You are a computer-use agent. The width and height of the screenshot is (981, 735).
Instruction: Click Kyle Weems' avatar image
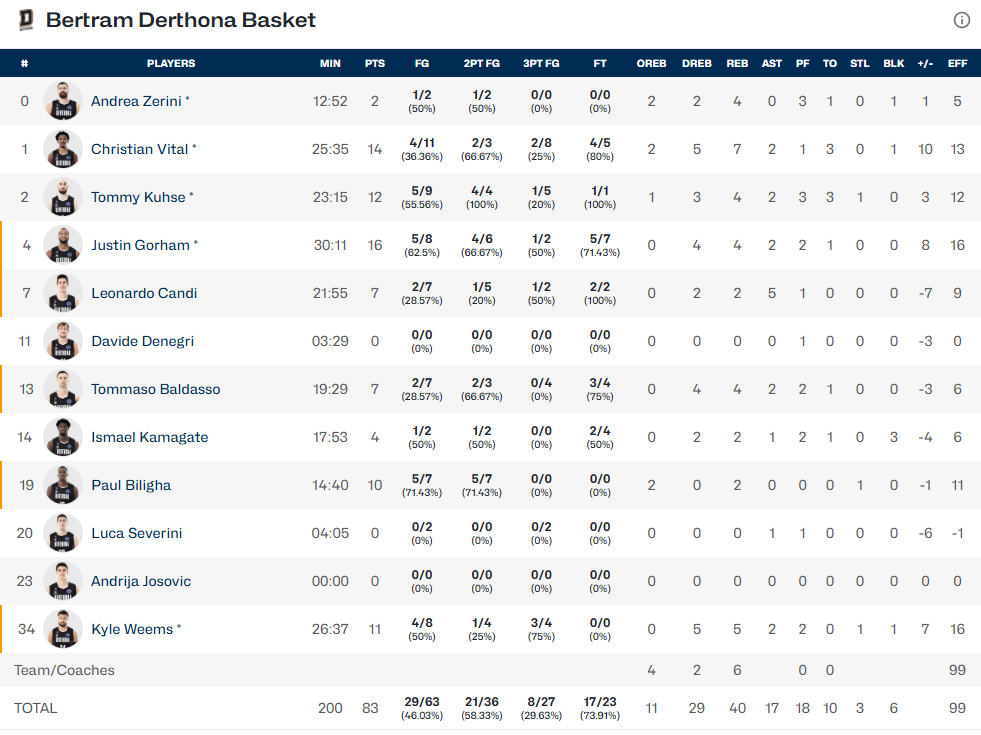click(63, 629)
